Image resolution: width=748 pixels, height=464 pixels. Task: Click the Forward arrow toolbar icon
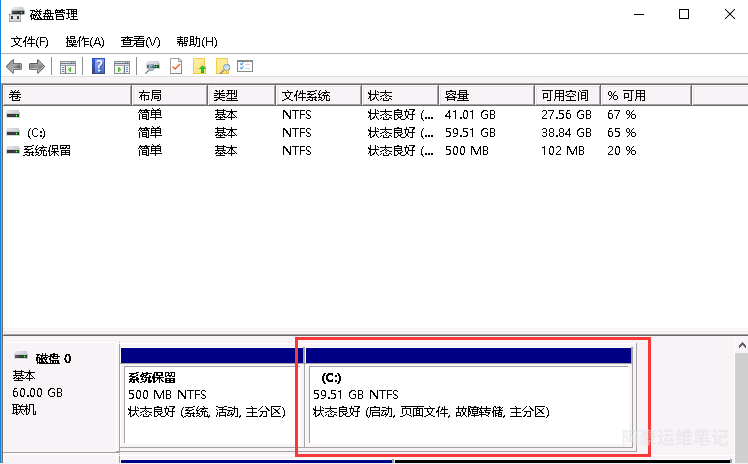coord(37,67)
